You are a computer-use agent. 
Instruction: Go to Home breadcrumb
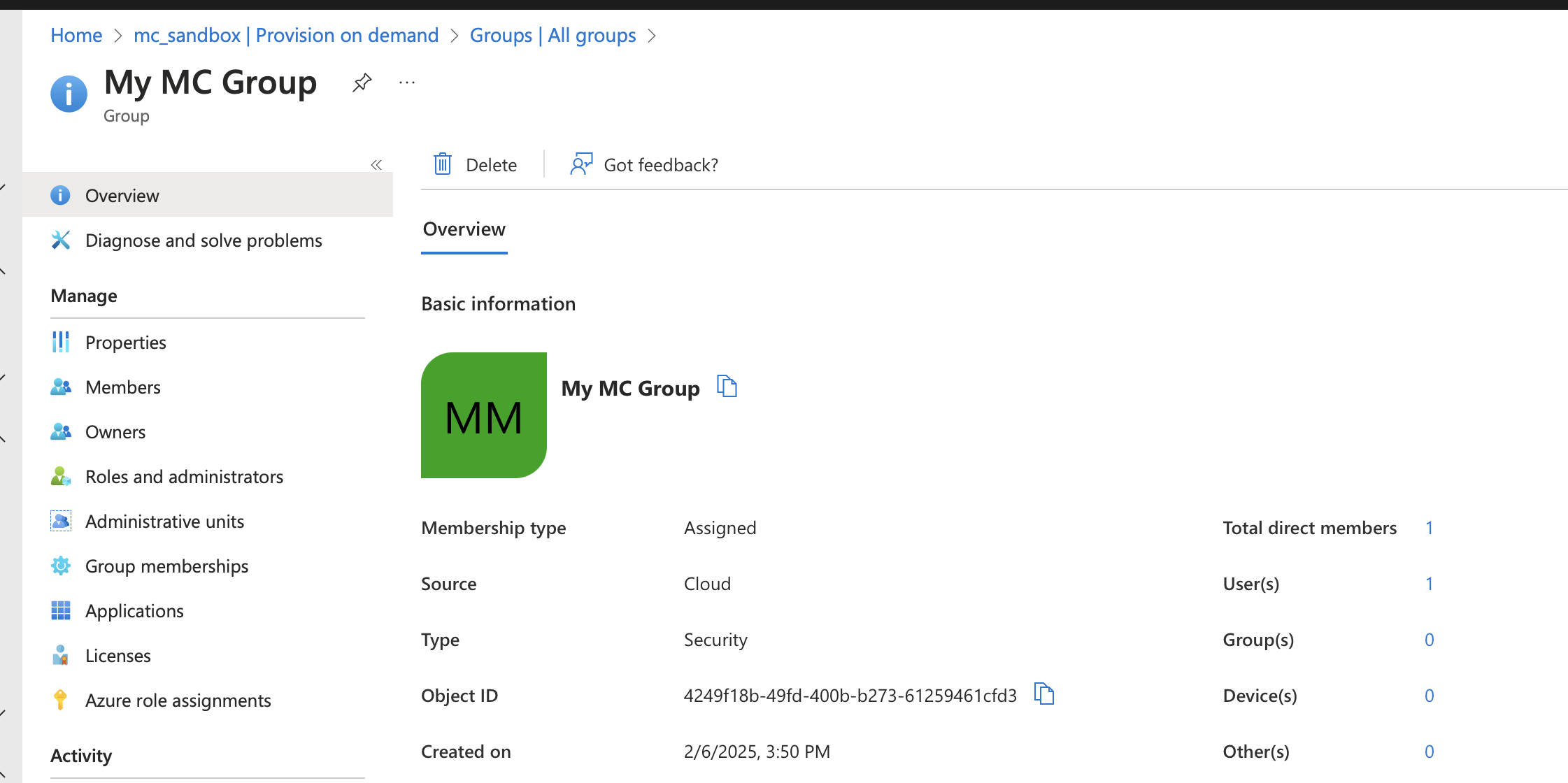tap(76, 35)
